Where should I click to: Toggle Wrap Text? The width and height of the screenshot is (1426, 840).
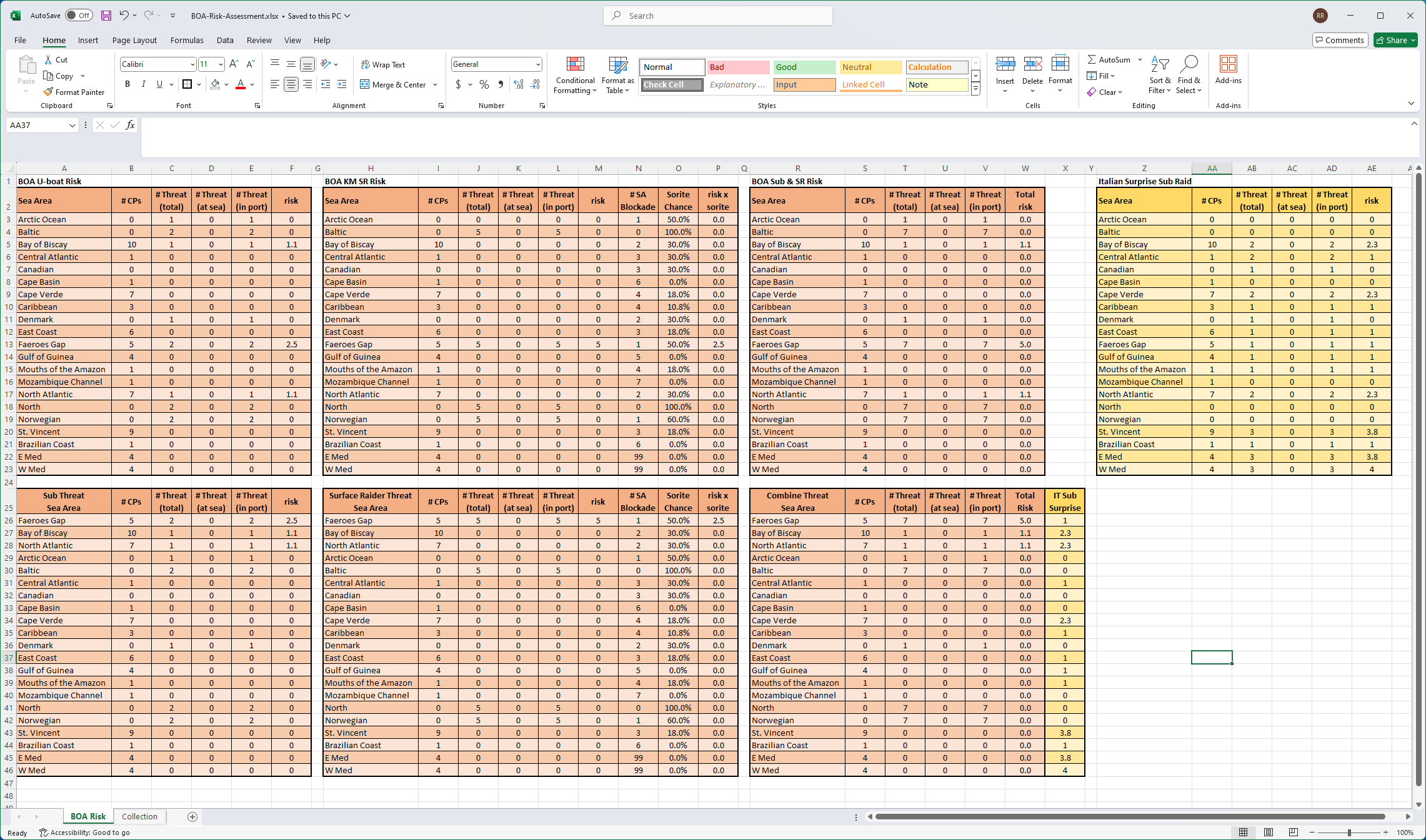pos(383,64)
